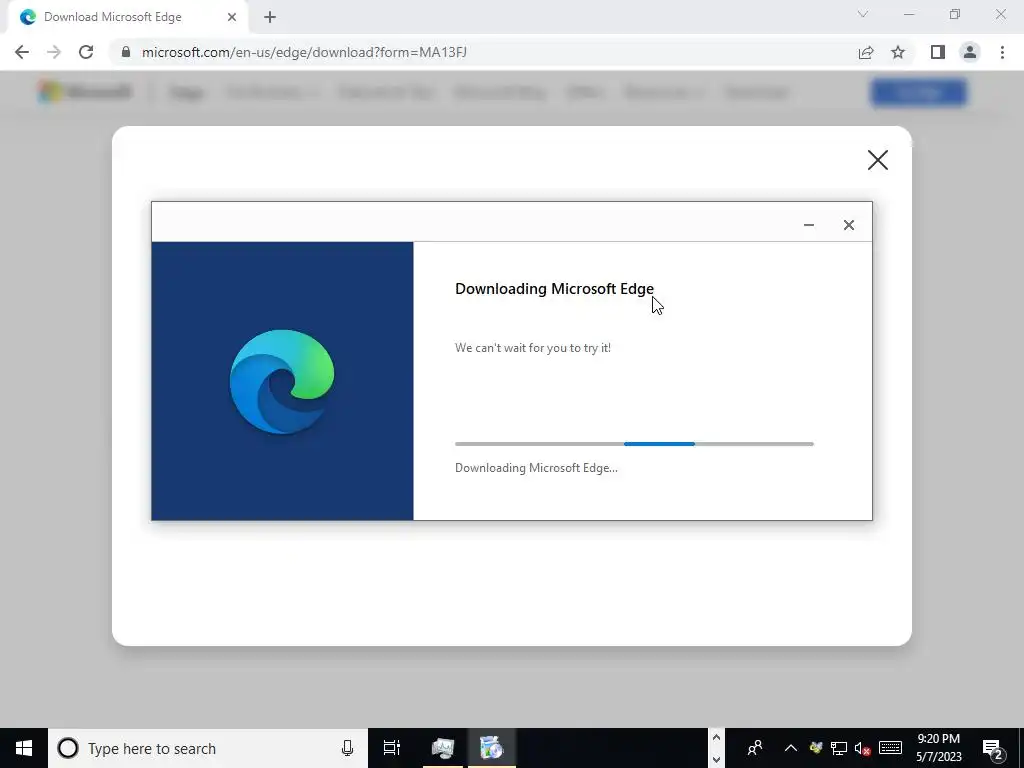Open the tab search chevron

click(x=863, y=14)
